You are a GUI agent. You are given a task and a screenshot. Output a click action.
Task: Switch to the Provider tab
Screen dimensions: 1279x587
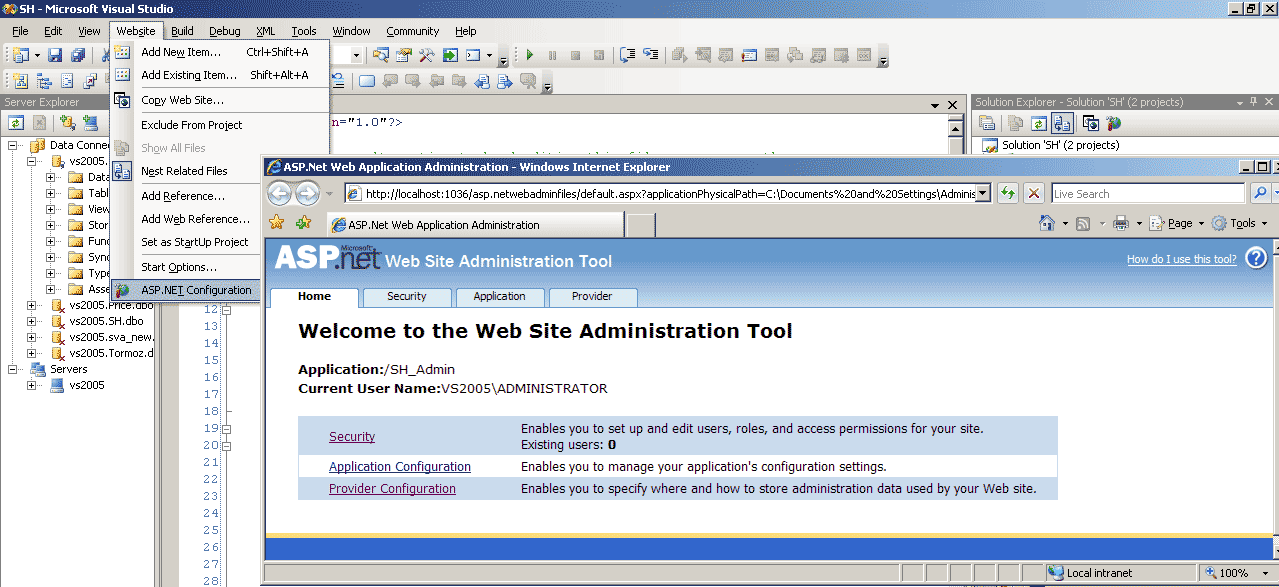tap(592, 297)
